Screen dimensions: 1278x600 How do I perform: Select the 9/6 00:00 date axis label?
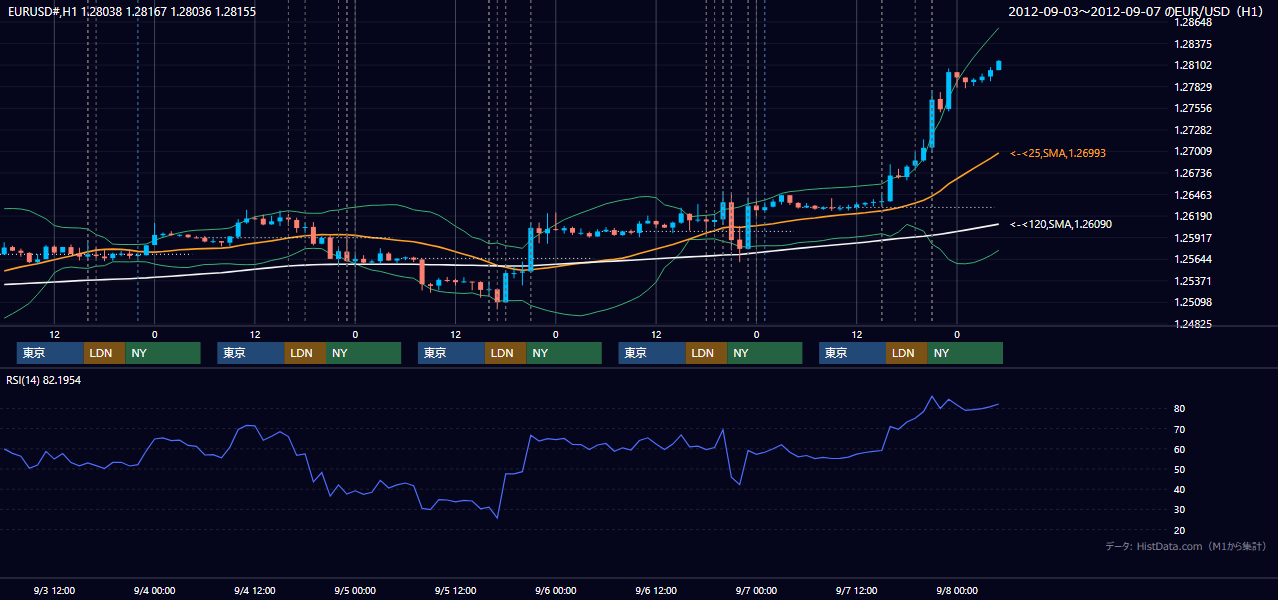[555, 590]
